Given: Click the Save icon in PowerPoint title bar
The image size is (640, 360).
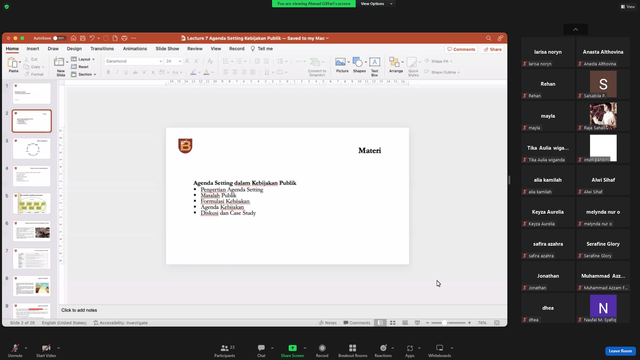Looking at the screenshot, I should click(x=83, y=38).
